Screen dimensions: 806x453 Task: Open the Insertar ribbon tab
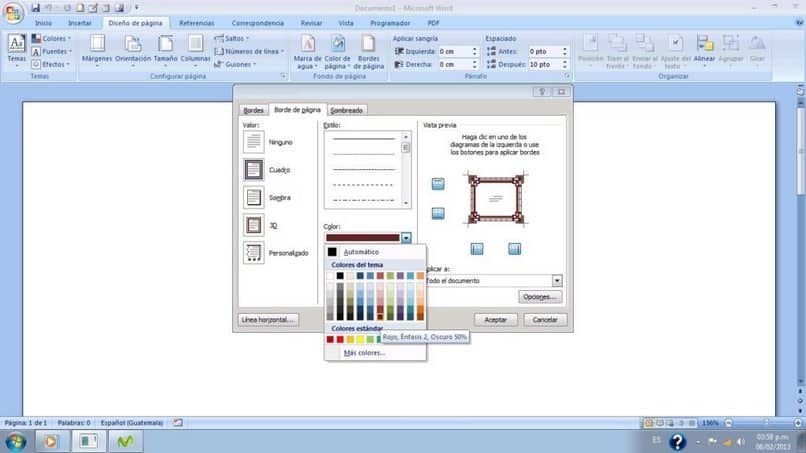click(80, 23)
